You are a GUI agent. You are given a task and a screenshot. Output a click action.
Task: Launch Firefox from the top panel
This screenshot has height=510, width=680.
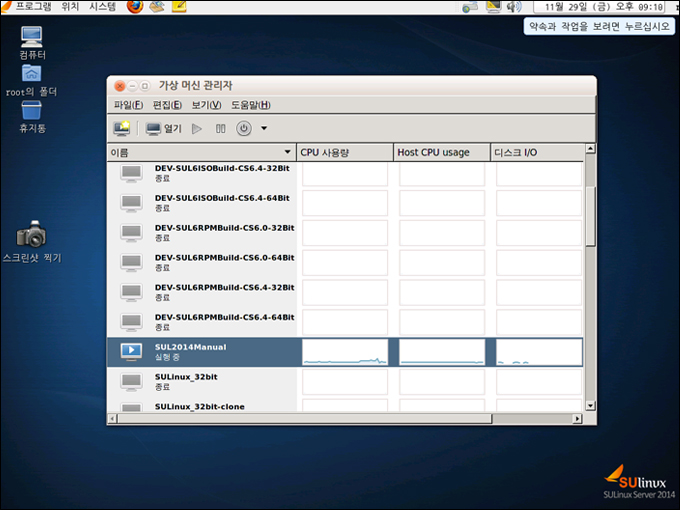[135, 7]
